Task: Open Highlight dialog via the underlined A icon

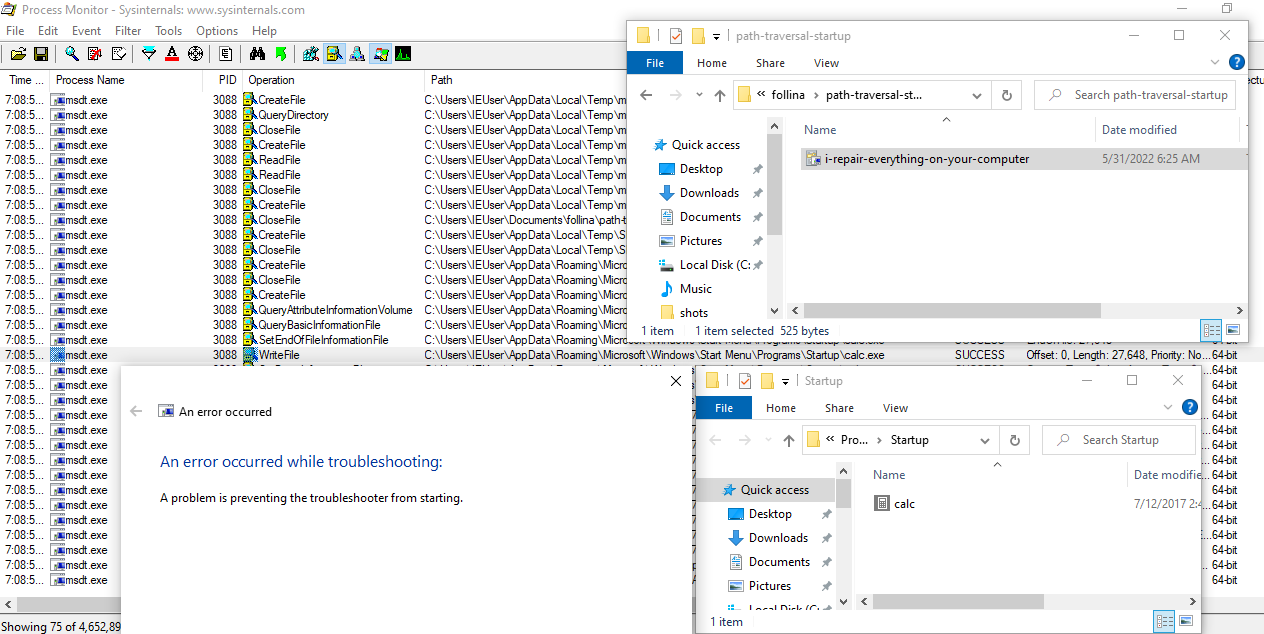Action: [170, 53]
